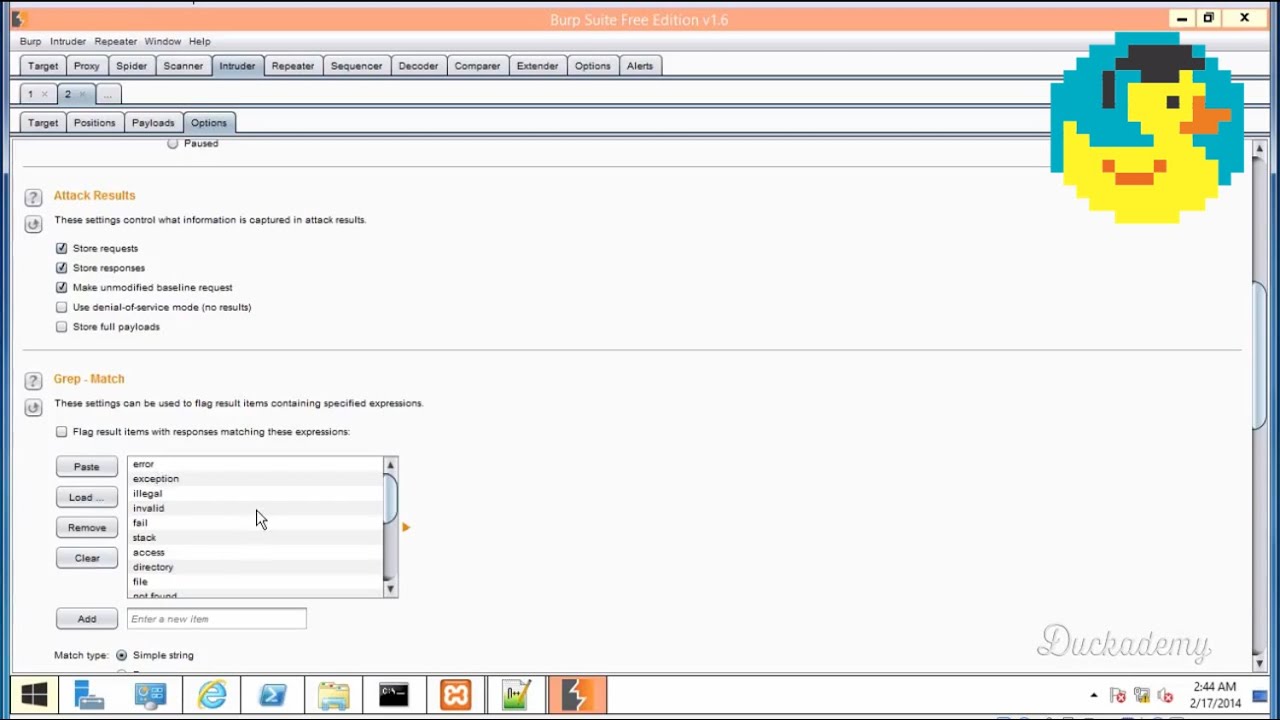Open the Windows Start button
1280x720 pixels.
coord(34,695)
